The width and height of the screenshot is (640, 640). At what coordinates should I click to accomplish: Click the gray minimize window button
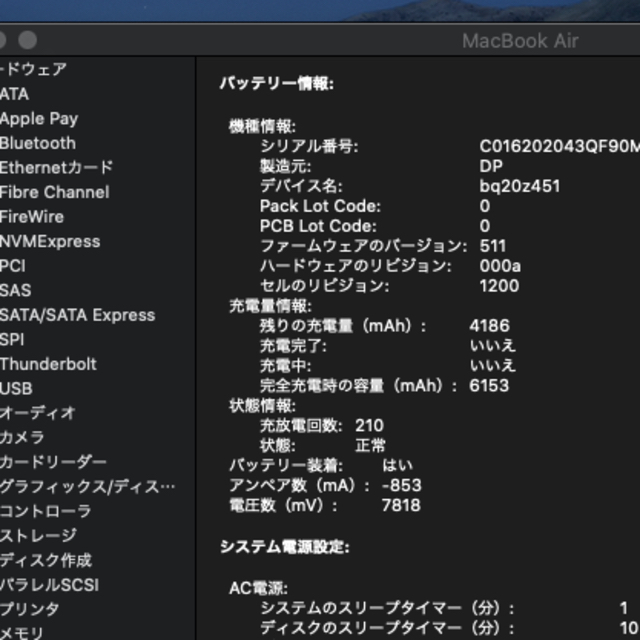[28, 40]
